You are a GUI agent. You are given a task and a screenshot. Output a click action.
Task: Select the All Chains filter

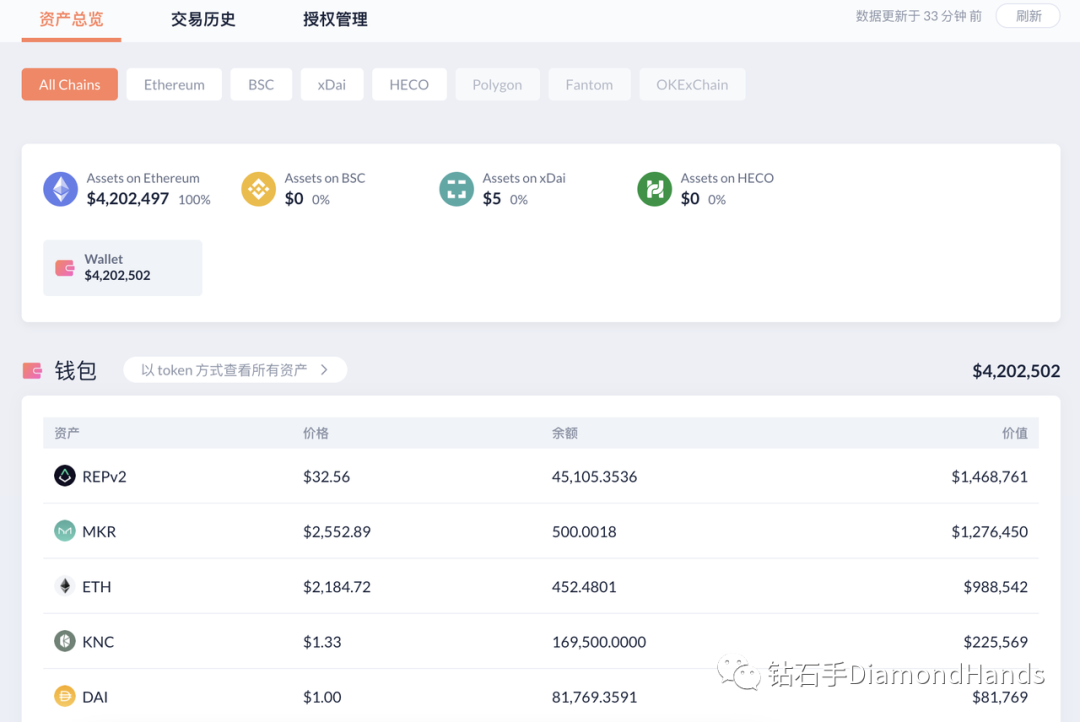[70, 85]
